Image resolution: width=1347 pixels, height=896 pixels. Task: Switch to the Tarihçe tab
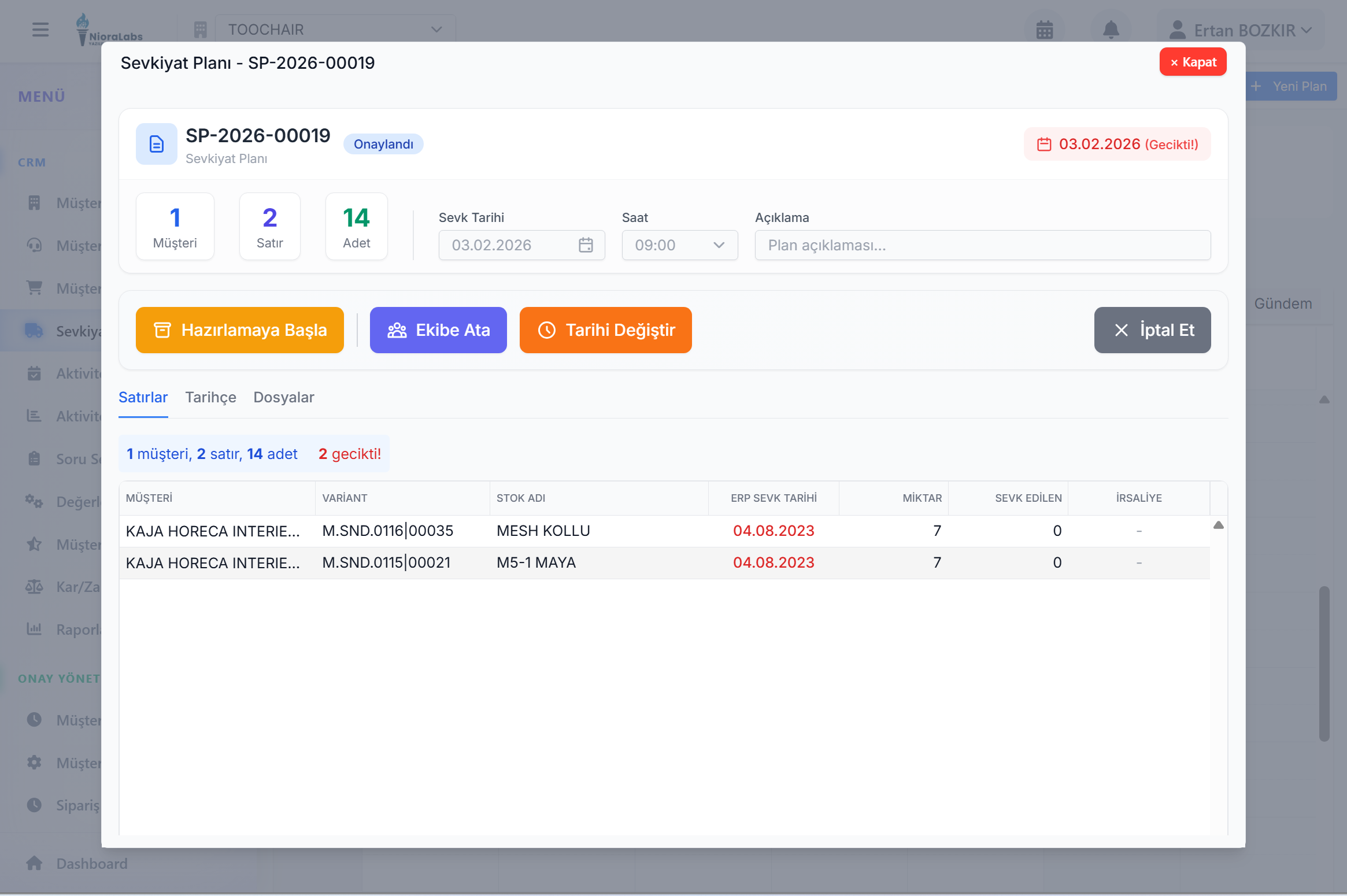pos(210,397)
